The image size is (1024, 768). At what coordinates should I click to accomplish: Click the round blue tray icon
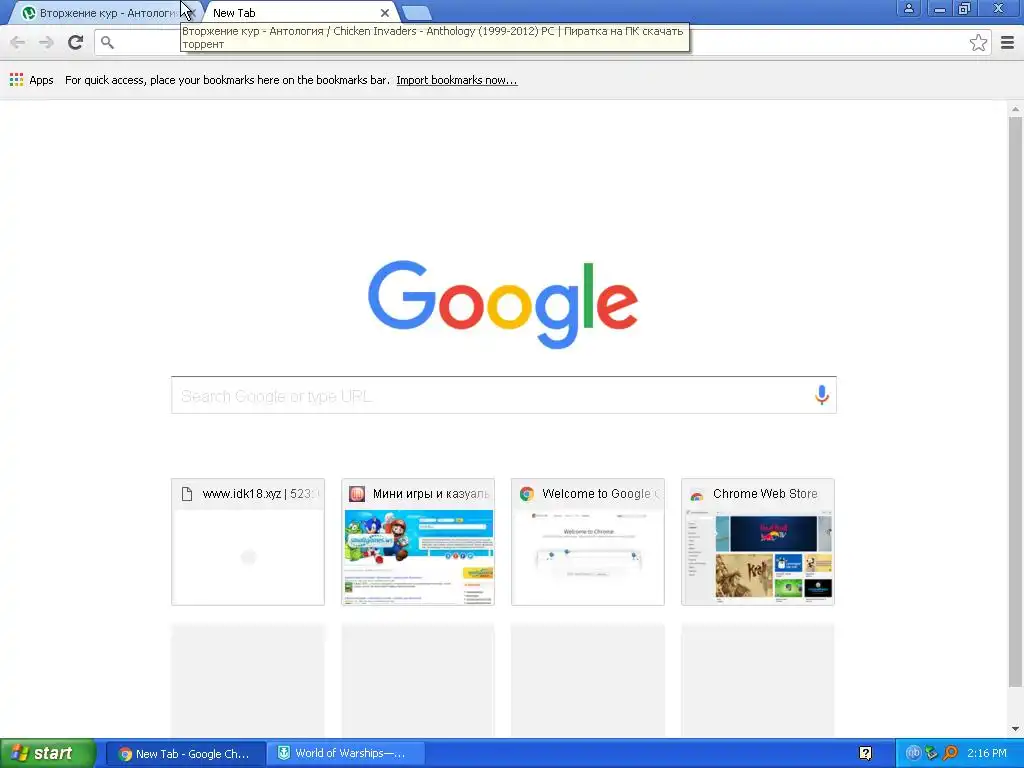click(x=913, y=754)
